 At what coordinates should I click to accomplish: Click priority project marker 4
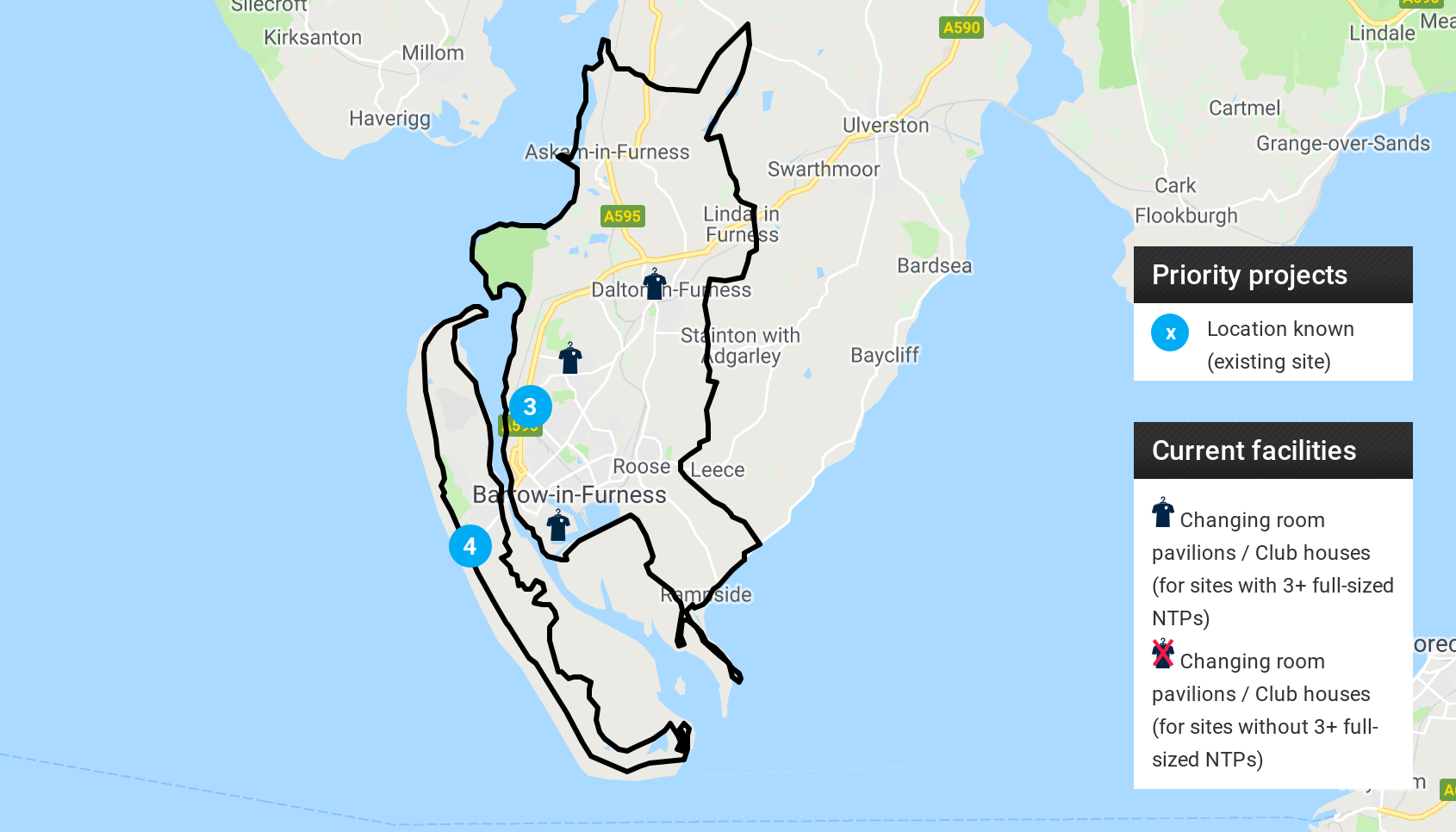(x=470, y=546)
